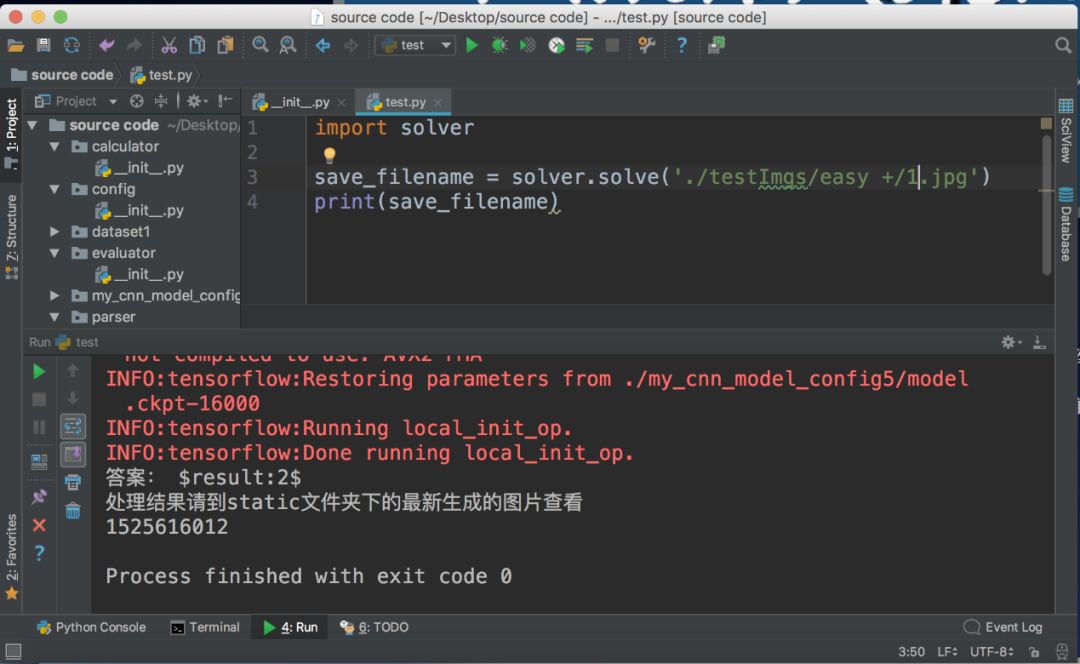Select __init__.py under calculator folder
Image resolution: width=1080 pixels, height=664 pixels.
pyautogui.click(x=140, y=168)
